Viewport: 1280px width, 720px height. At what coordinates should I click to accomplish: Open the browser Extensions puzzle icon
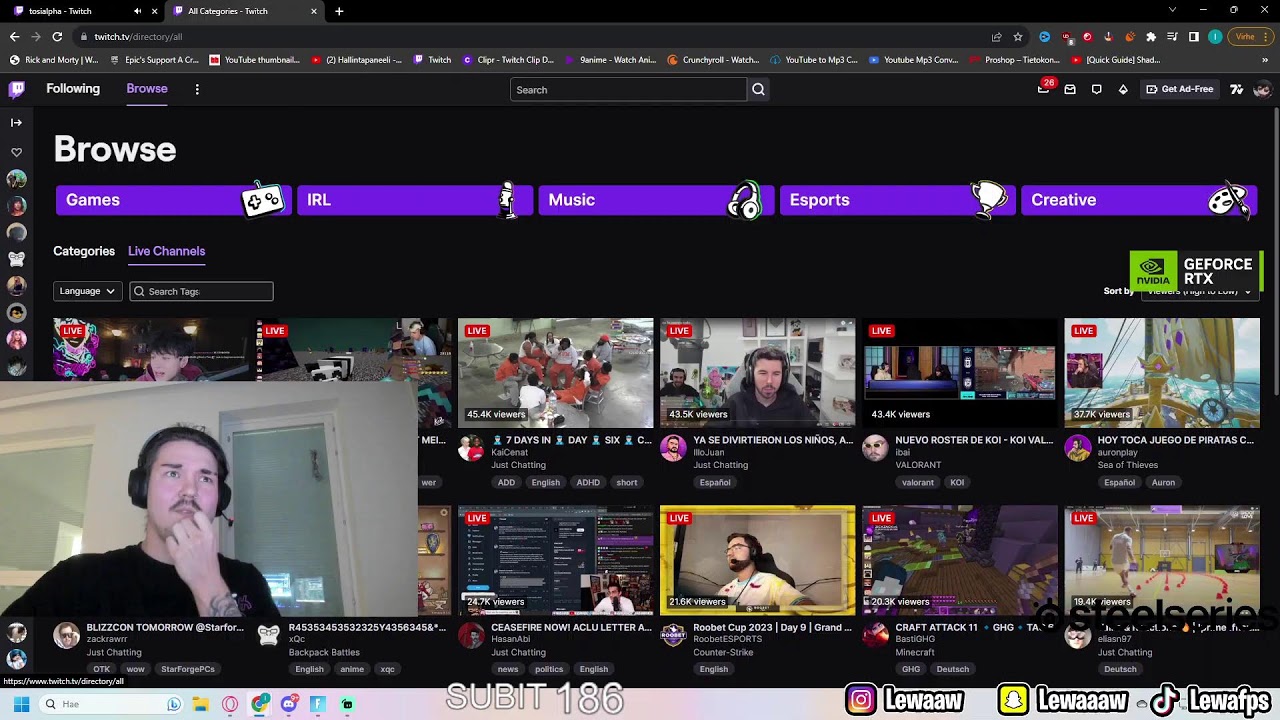(1151, 37)
